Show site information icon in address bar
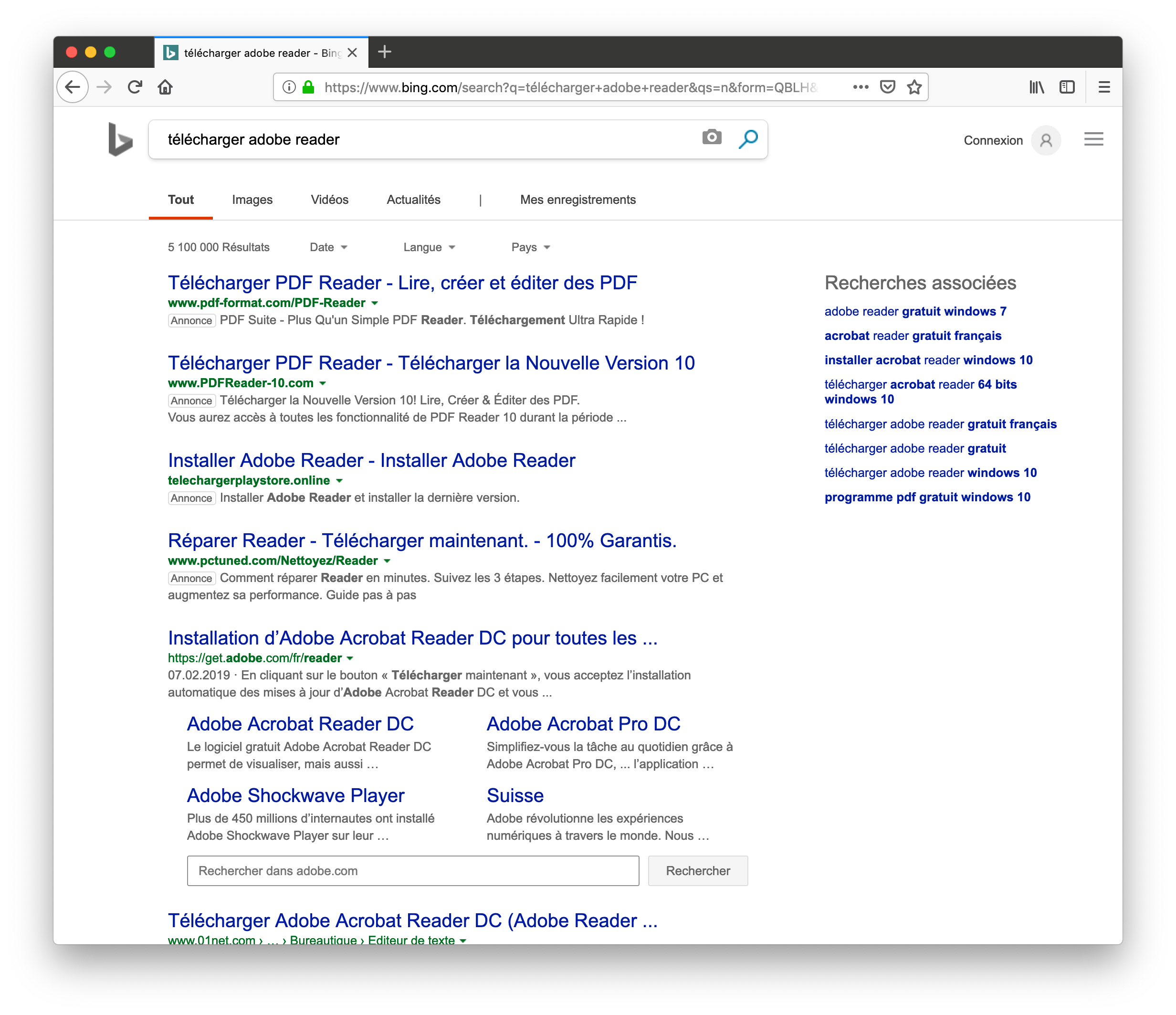Screen dimensions: 1176x1015 pos(289,87)
